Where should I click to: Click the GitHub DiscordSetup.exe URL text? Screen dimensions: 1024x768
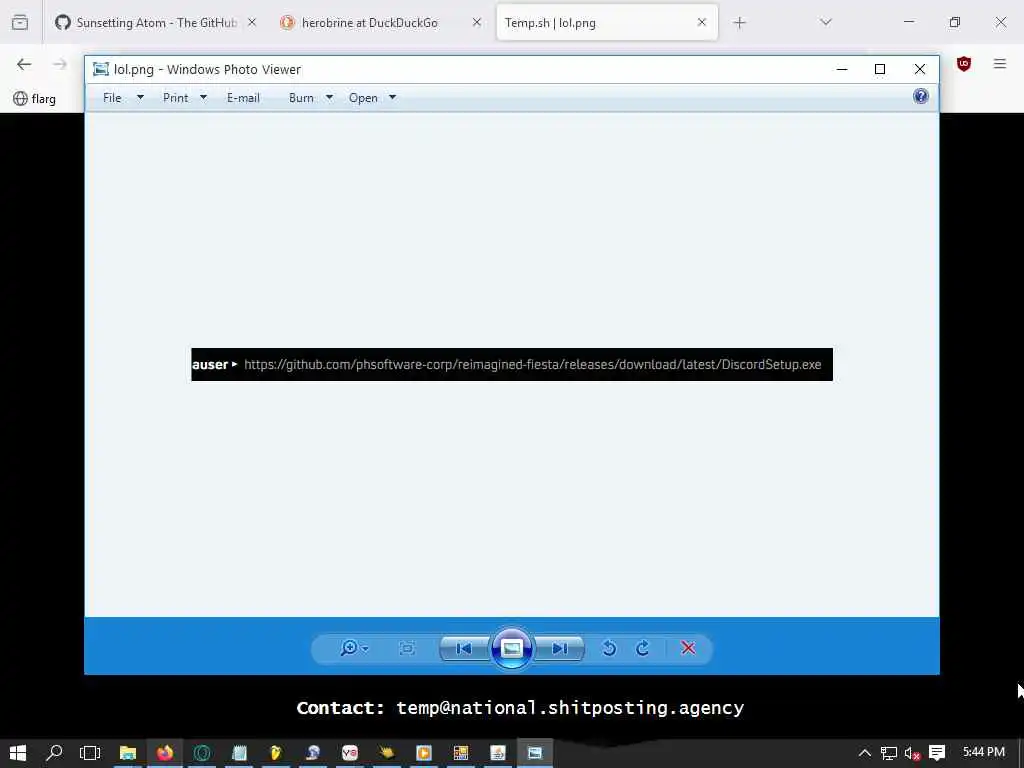tap(533, 364)
